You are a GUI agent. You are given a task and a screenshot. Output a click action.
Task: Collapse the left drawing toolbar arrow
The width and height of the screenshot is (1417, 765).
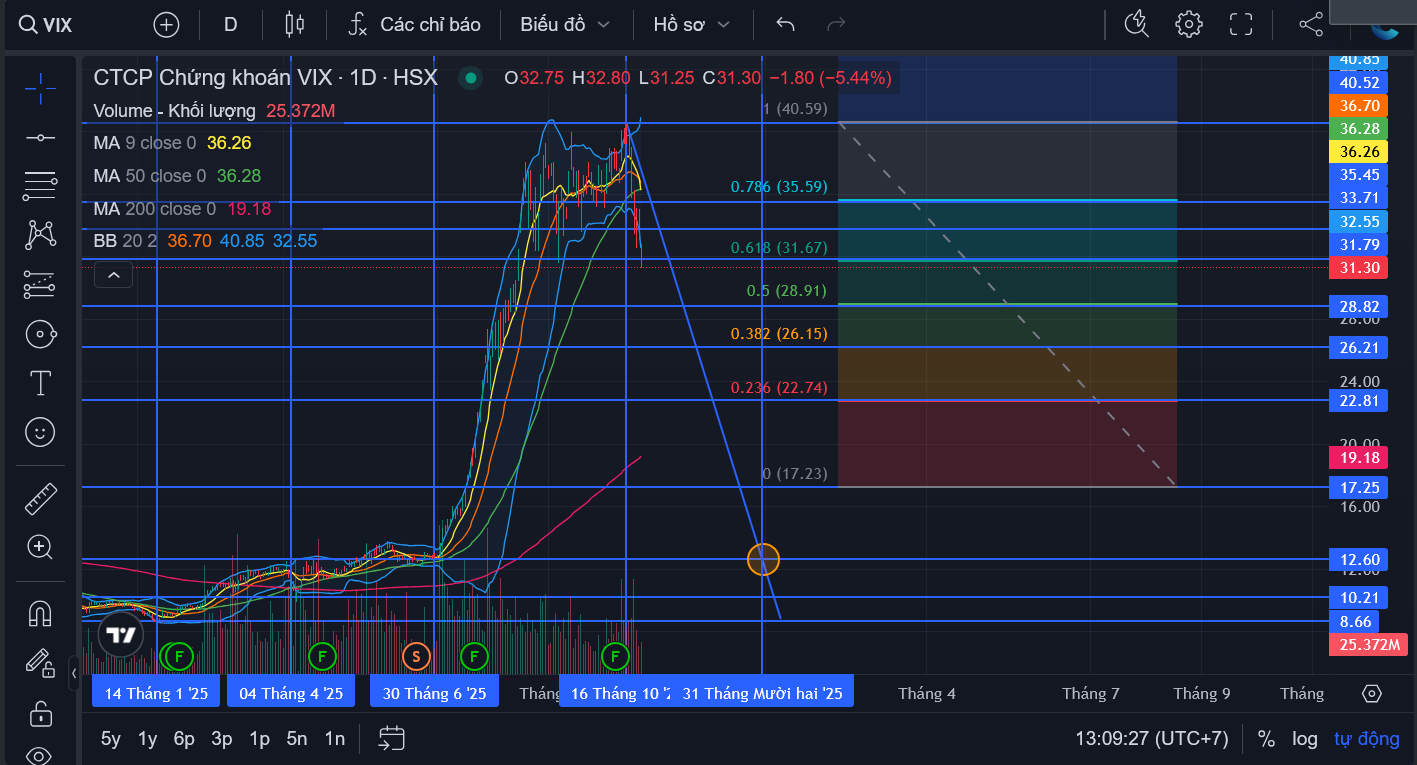[74, 673]
